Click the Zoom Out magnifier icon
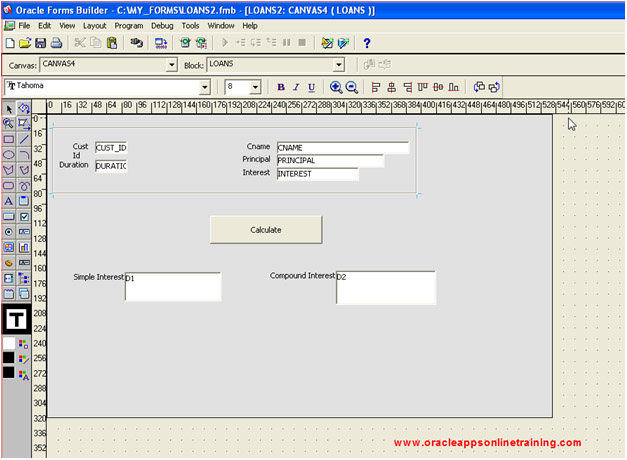The width and height of the screenshot is (627, 460). coord(352,87)
